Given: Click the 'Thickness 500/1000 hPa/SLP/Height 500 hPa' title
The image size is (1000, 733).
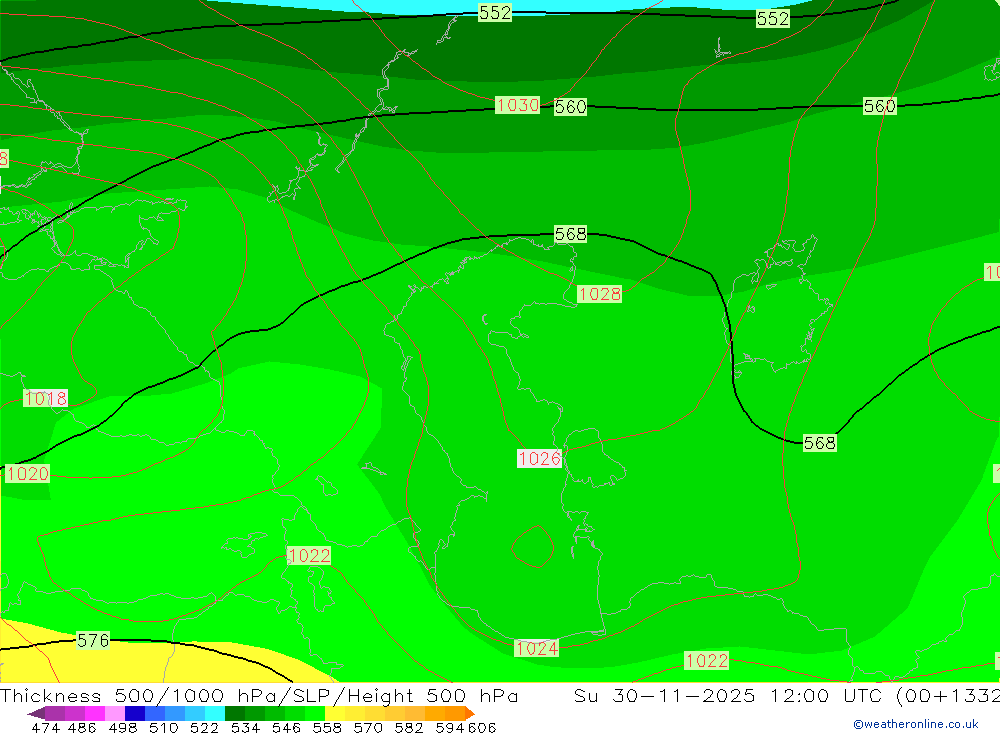Looking at the screenshot, I should coord(259,695).
